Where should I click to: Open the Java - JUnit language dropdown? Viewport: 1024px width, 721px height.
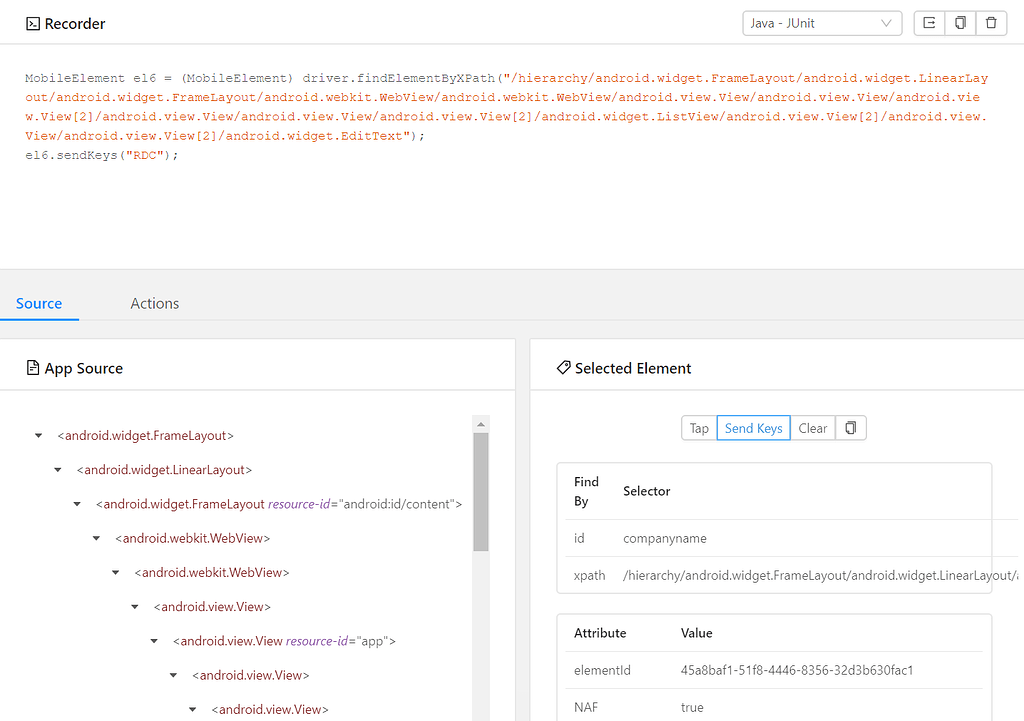point(822,22)
